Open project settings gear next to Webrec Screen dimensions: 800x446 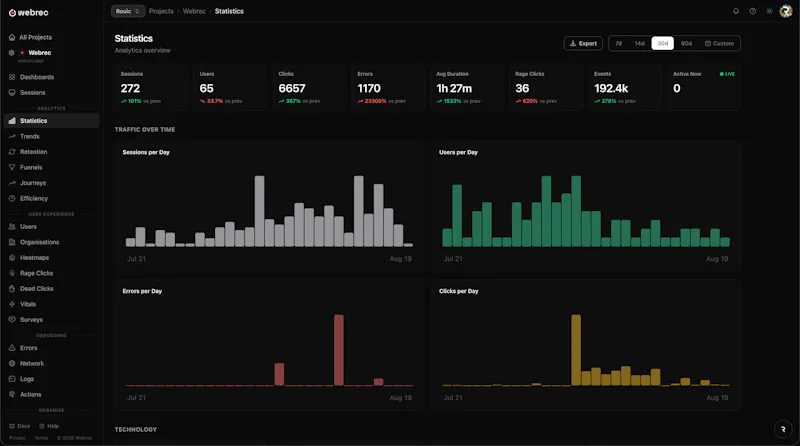coord(12,53)
